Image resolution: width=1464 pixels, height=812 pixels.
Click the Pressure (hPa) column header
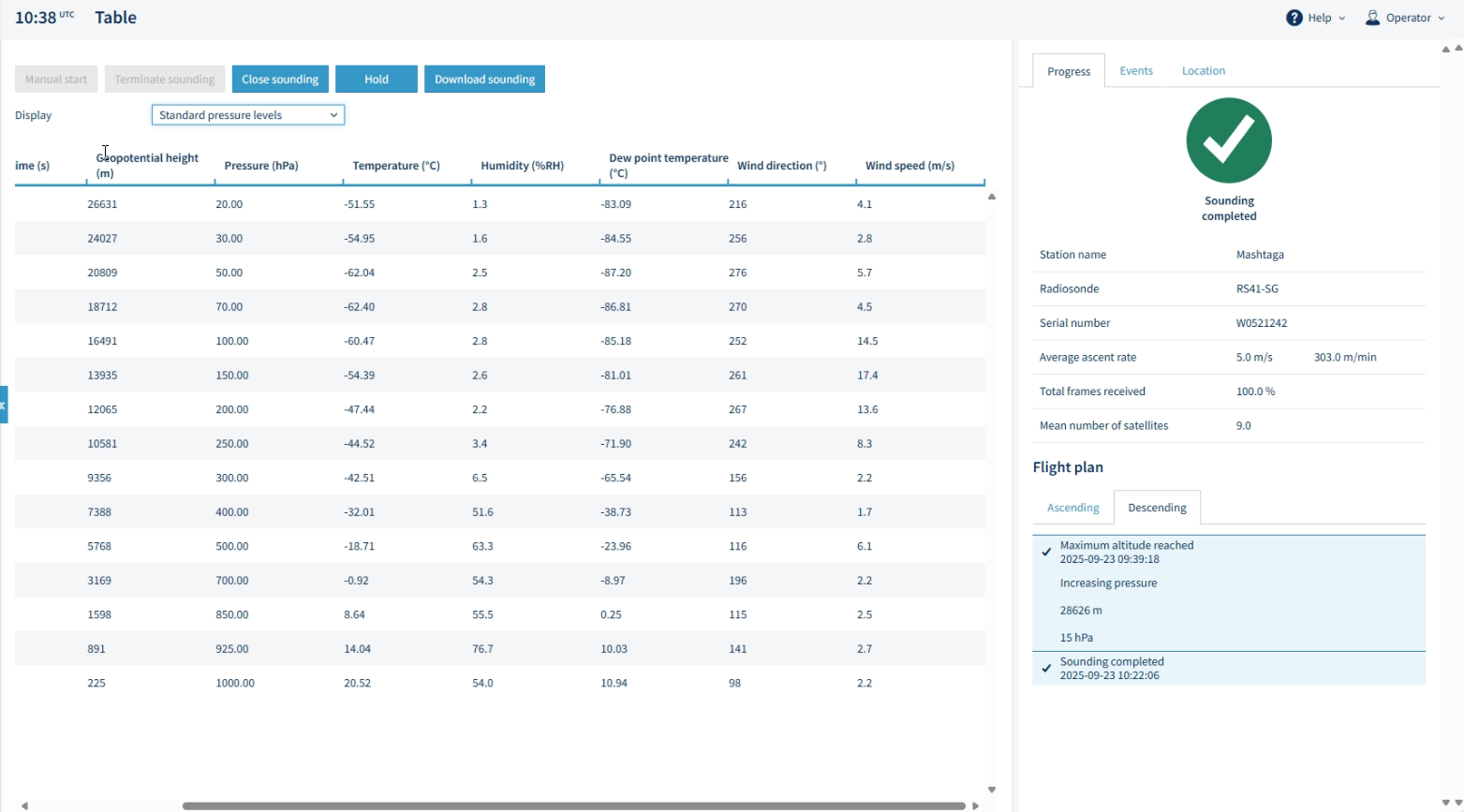[x=261, y=166]
